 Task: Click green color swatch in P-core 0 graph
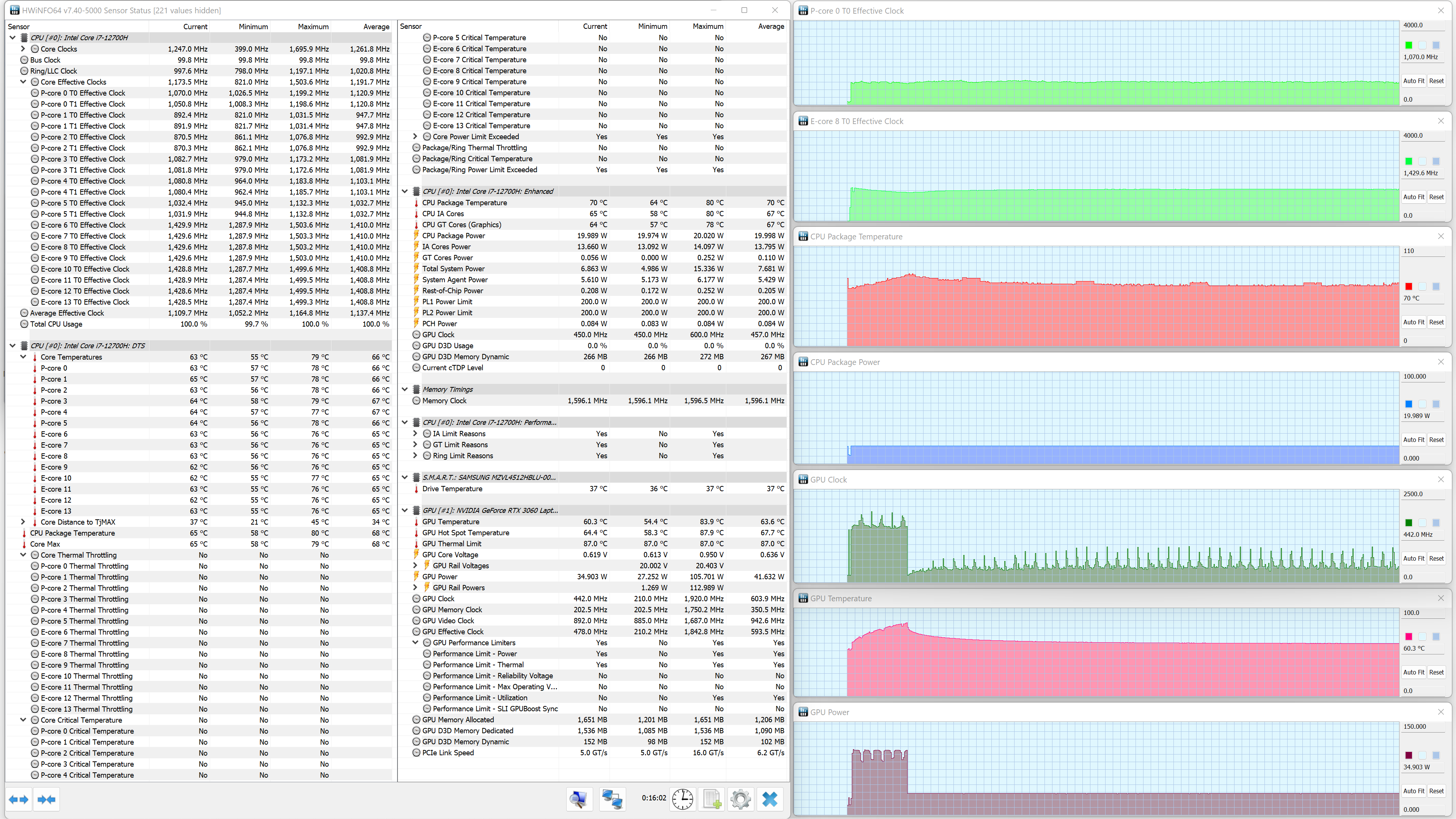(x=1409, y=45)
